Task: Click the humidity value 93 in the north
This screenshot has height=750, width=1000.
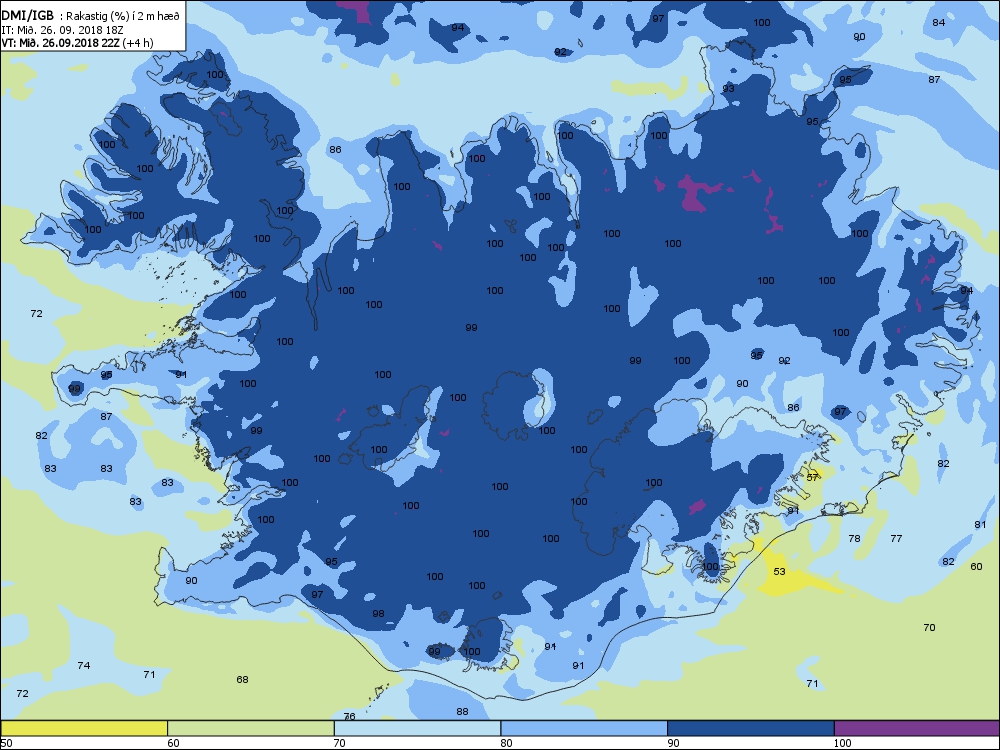Action: [x=728, y=89]
